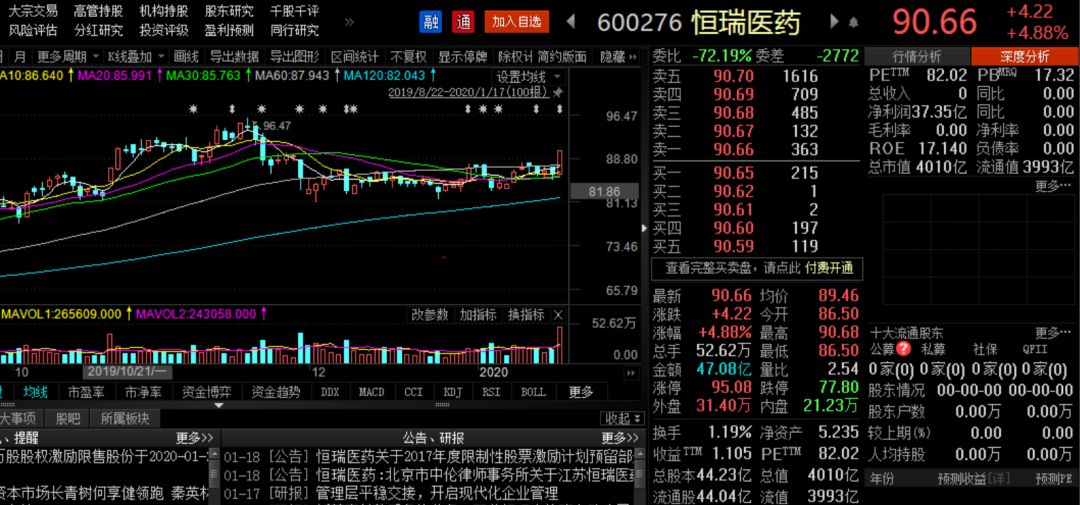The height and width of the screenshot is (505, 1080).
Task: Click the MAVOL1 yellow arrow indicator
Action: (x=128, y=314)
